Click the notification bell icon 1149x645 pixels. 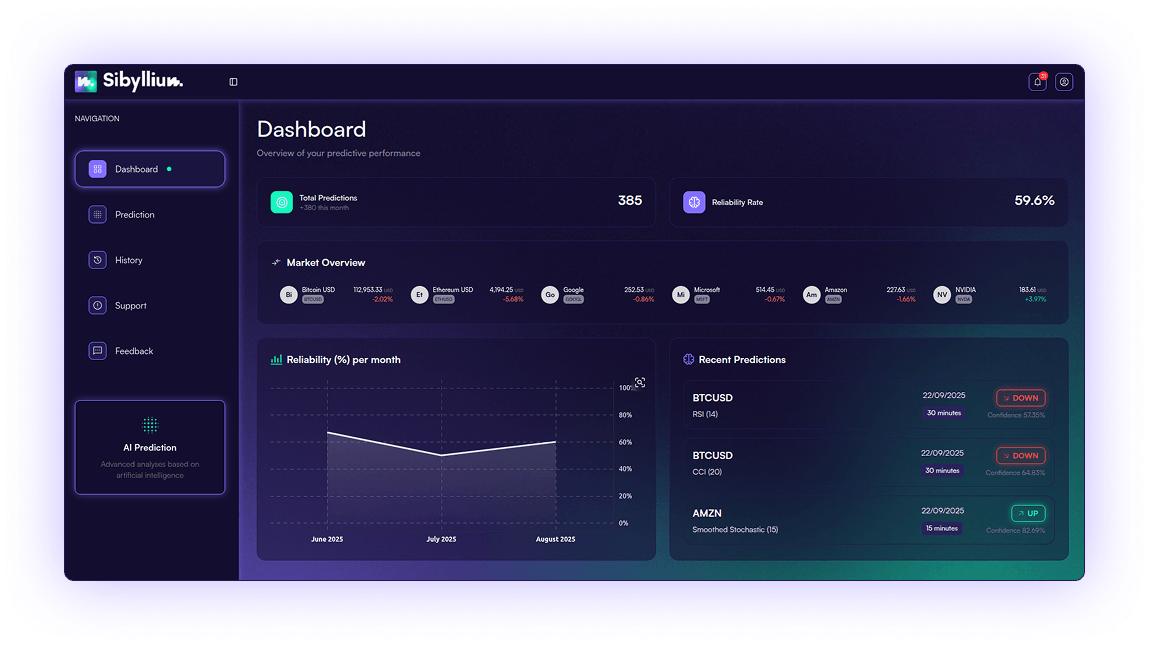coord(1037,82)
